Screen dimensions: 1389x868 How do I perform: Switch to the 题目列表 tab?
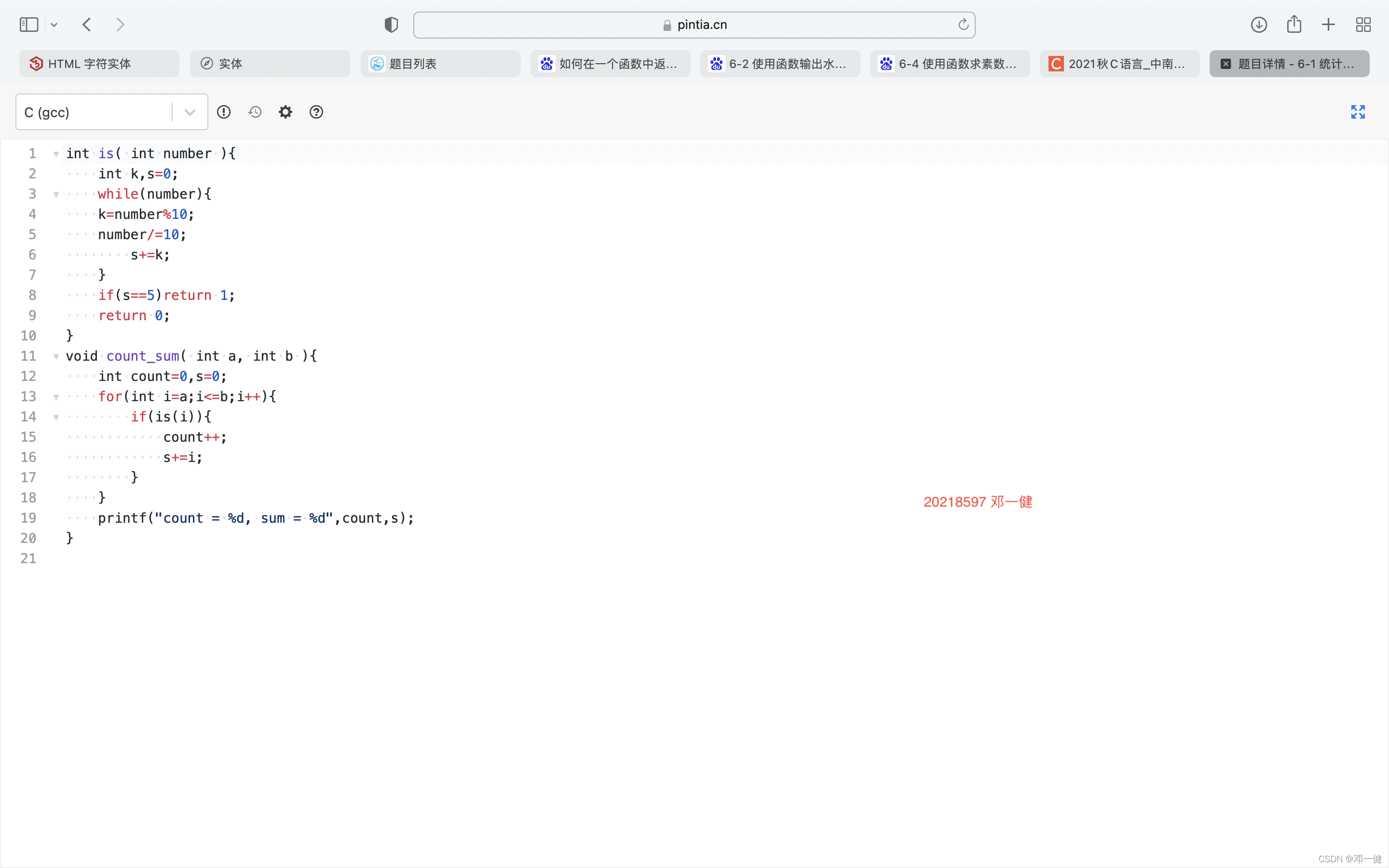tap(440, 64)
